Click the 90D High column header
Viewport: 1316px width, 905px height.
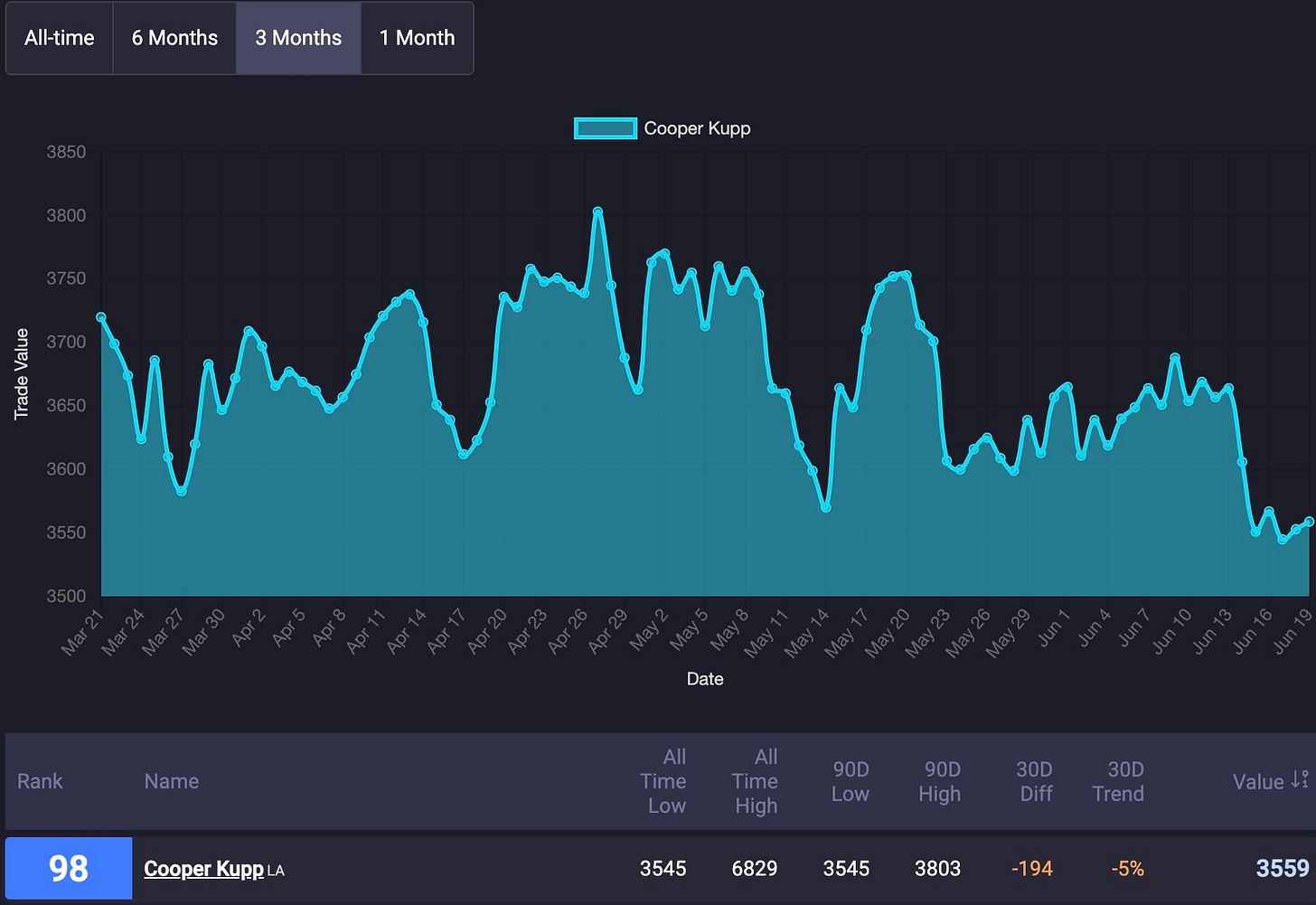coord(941,781)
